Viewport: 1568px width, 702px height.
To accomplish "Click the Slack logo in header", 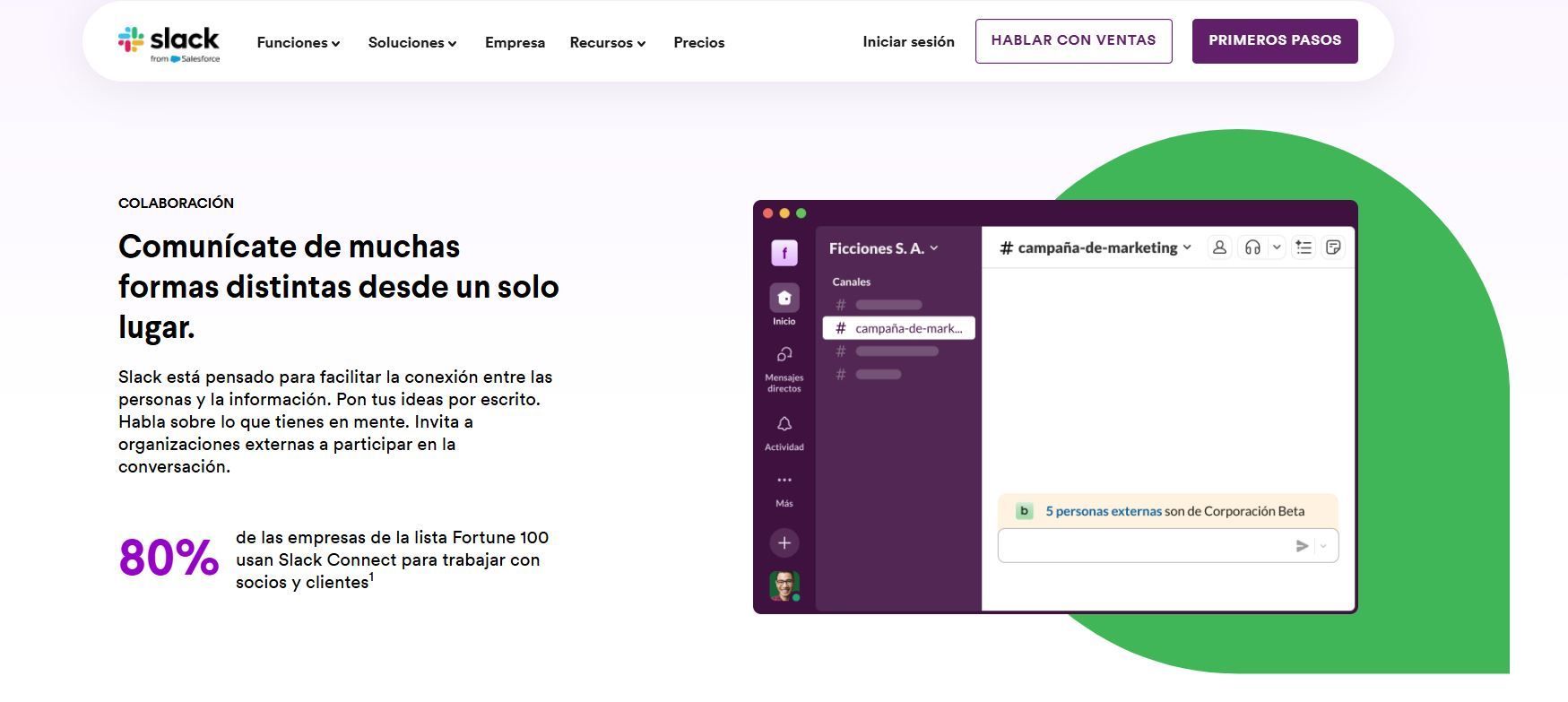I will pos(169,44).
